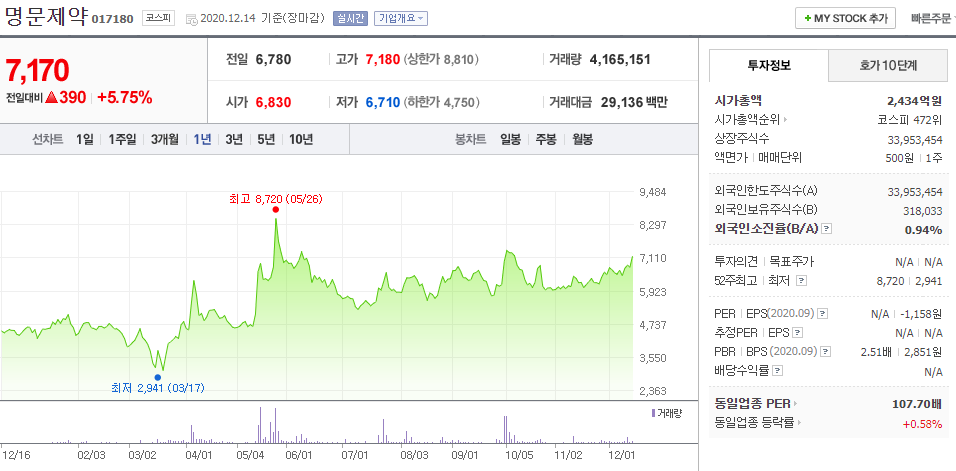Screen dimensions: 956x471
Task: Click the 107.70배 sector PER value
Action: tap(916, 403)
